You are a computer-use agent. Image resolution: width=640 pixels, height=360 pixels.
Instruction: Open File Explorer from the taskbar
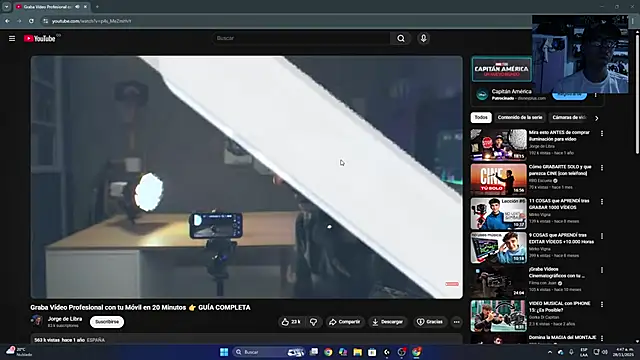point(358,352)
